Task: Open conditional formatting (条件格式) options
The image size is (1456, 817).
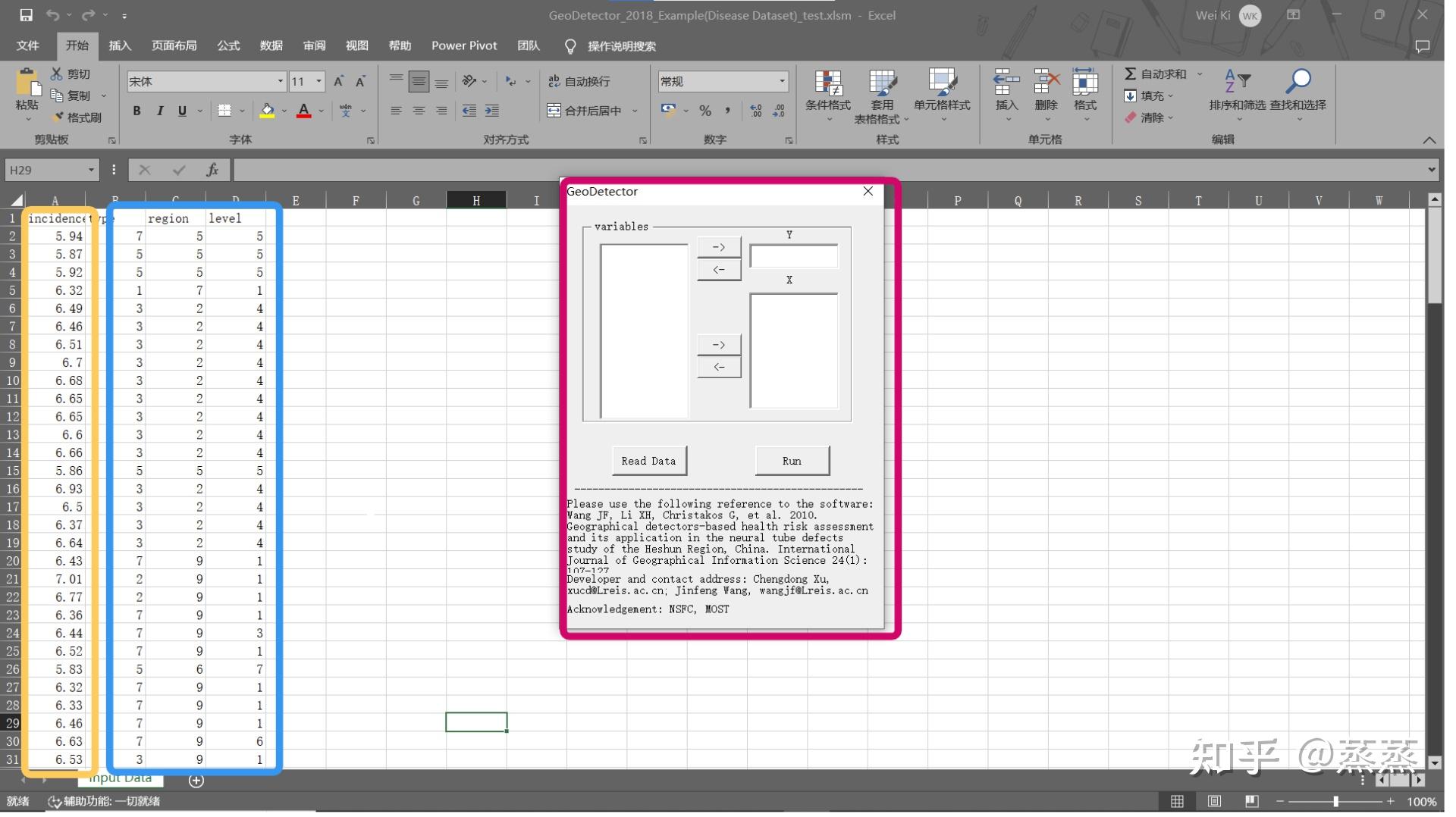Action: coord(828,96)
